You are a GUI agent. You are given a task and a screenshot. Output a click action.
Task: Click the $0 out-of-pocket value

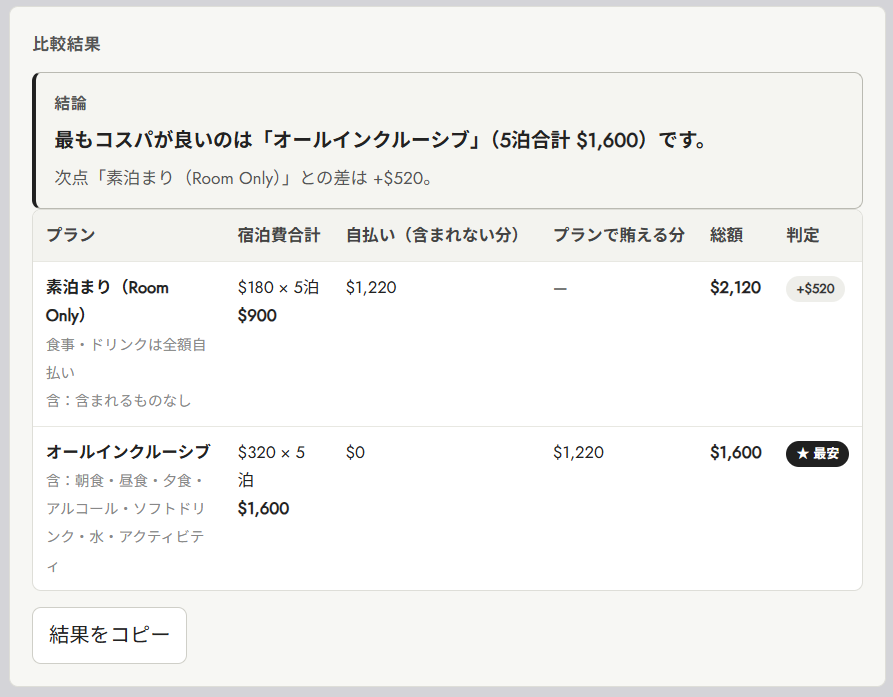click(x=355, y=453)
